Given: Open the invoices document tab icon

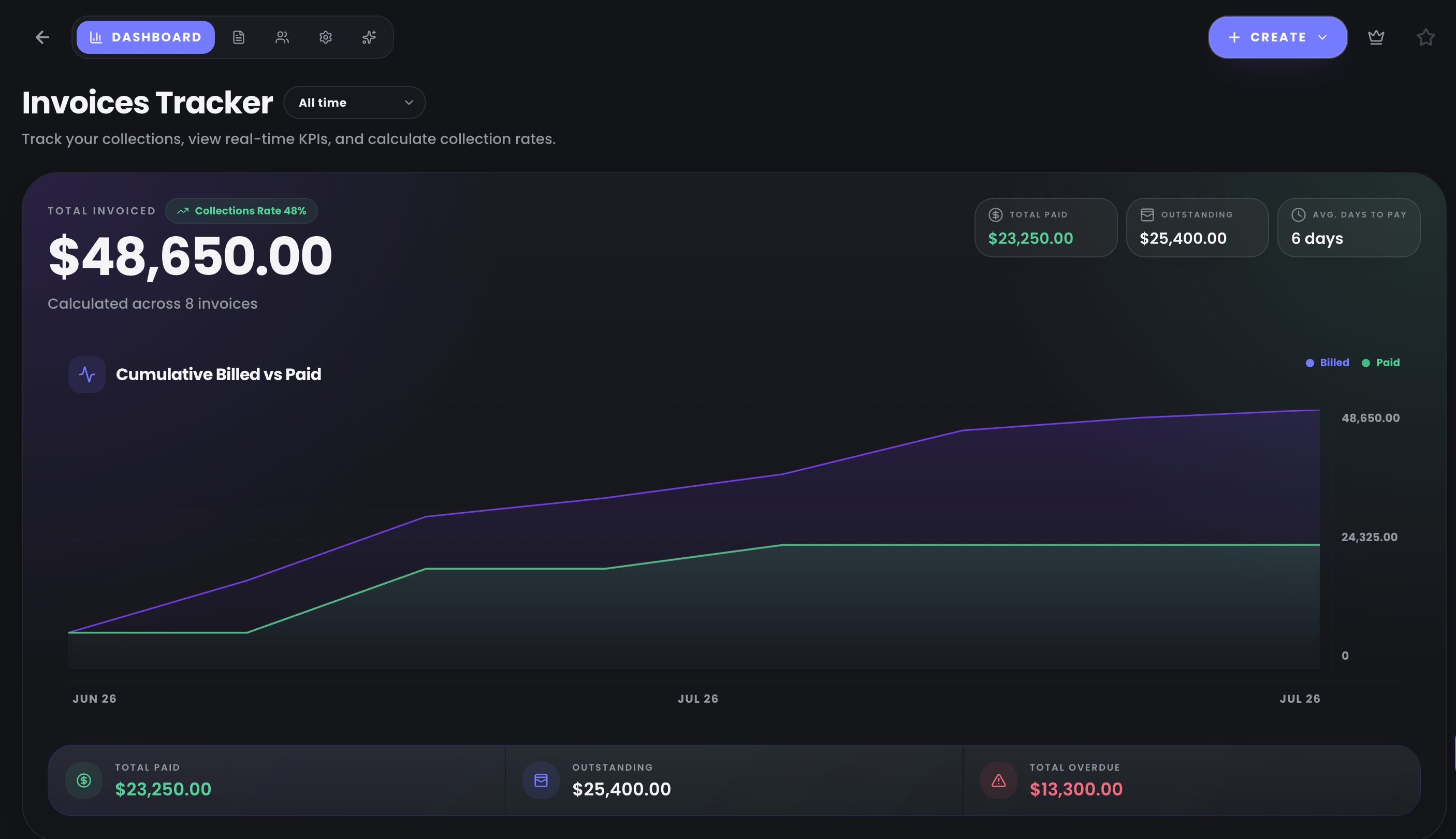Looking at the screenshot, I should (239, 37).
